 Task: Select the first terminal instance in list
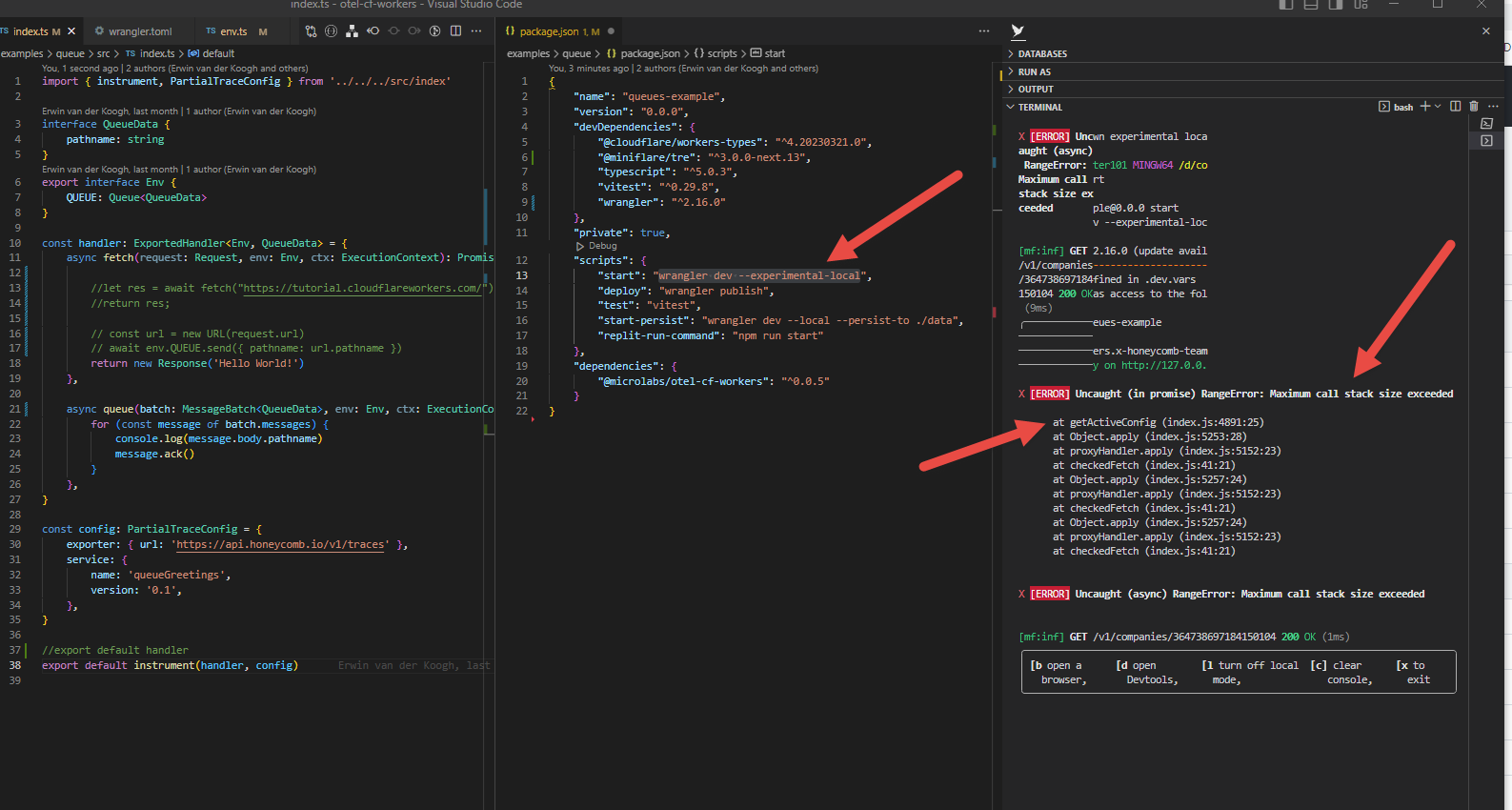pyautogui.click(x=1486, y=124)
